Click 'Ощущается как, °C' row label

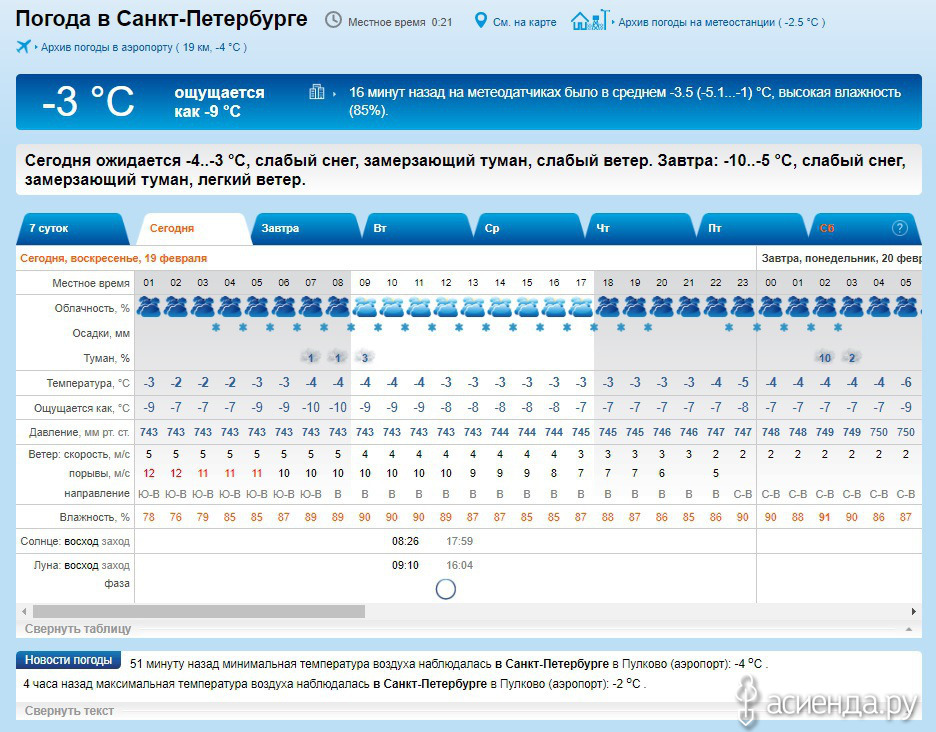click(x=82, y=408)
